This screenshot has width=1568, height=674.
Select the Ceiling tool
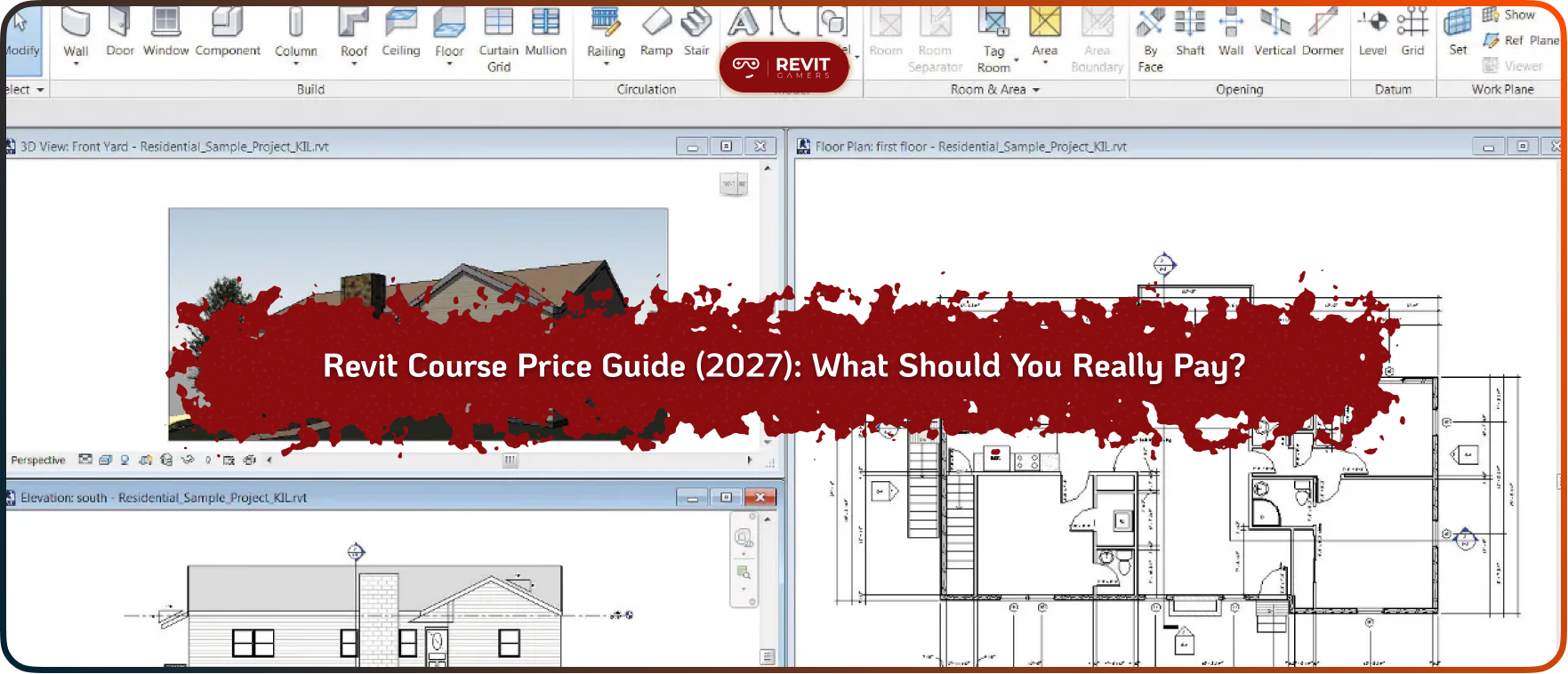[401, 32]
